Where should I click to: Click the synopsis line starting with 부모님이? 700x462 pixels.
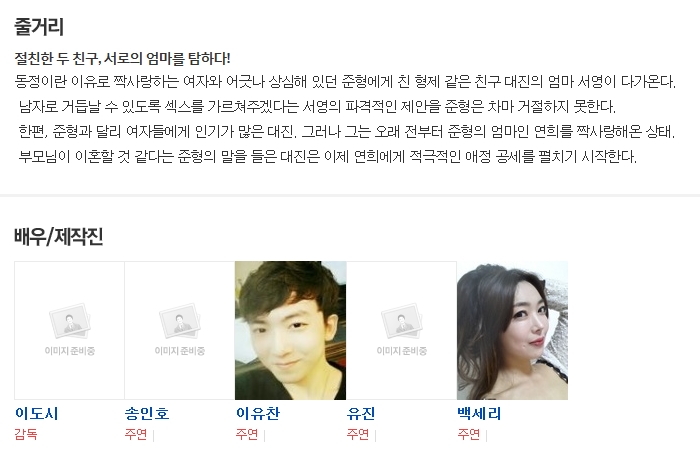coord(328,156)
